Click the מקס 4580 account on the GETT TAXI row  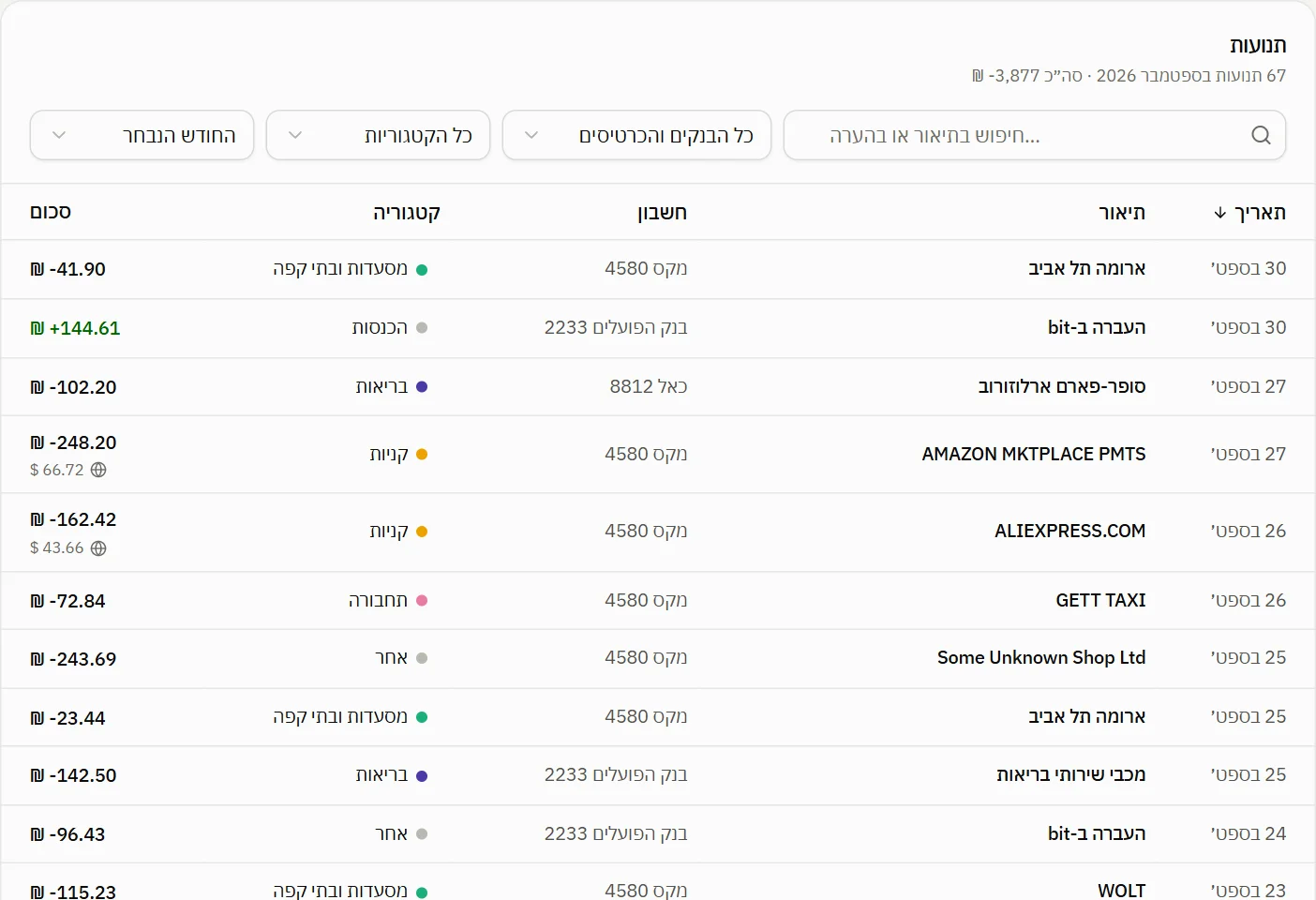point(646,600)
